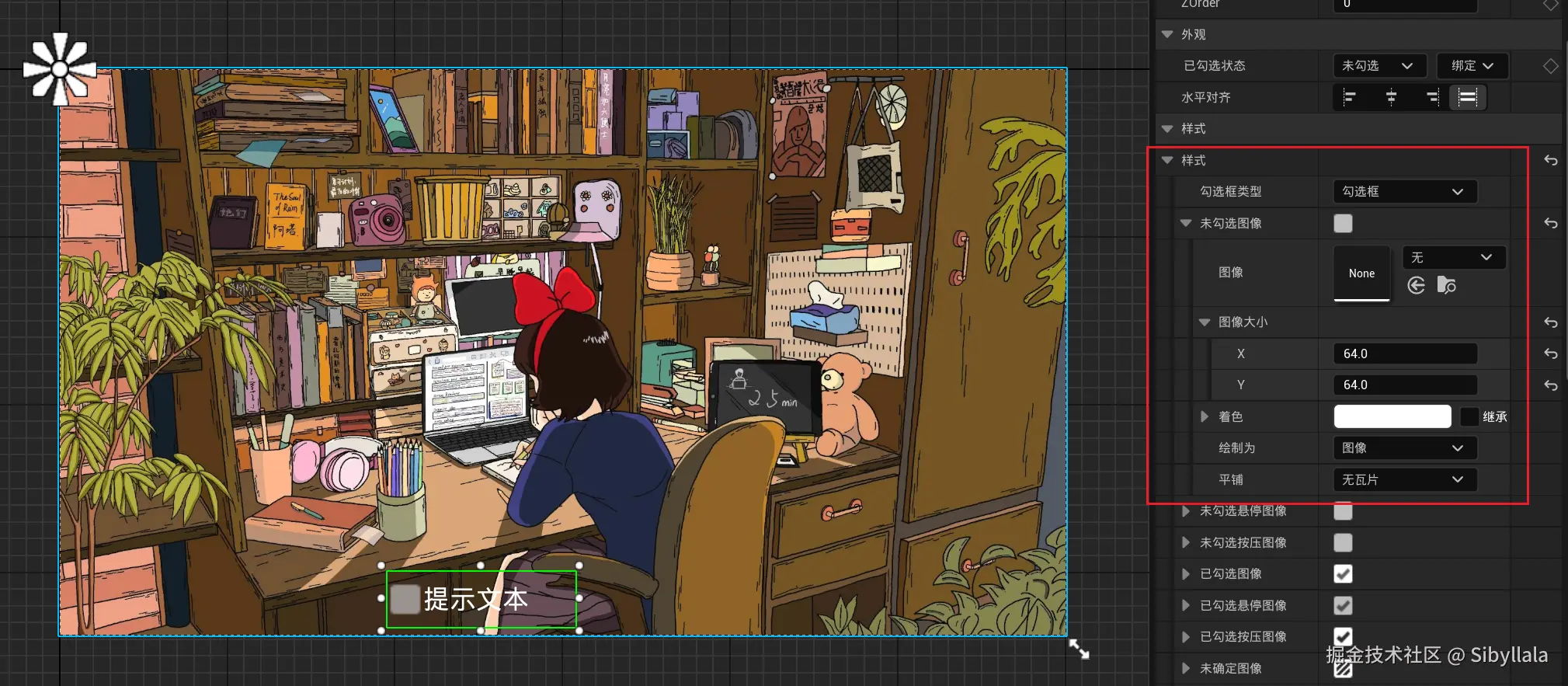Viewport: 1568px width, 686px height.
Task: Set horizontal alignment to center
Action: click(1391, 97)
